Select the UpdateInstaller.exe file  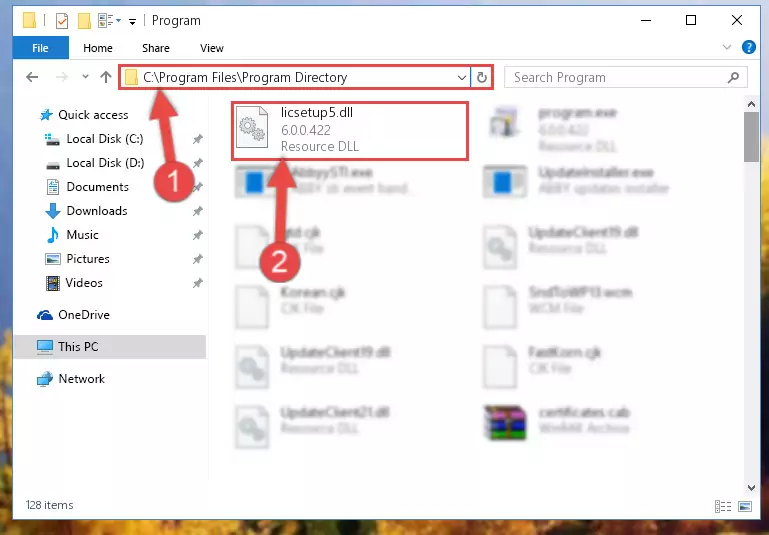pyautogui.click(x=576, y=180)
